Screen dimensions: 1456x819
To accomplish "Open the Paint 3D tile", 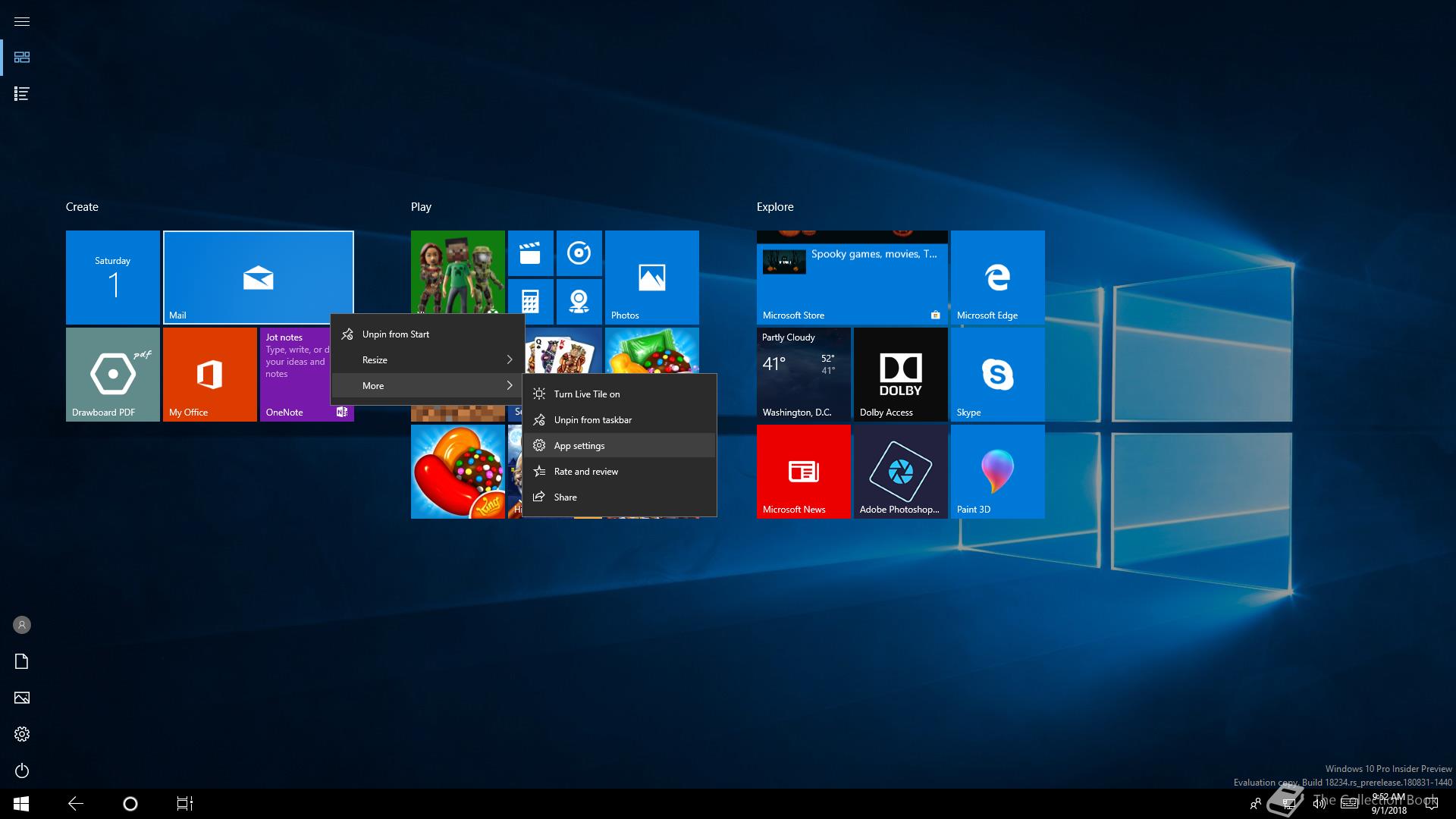I will (x=997, y=471).
